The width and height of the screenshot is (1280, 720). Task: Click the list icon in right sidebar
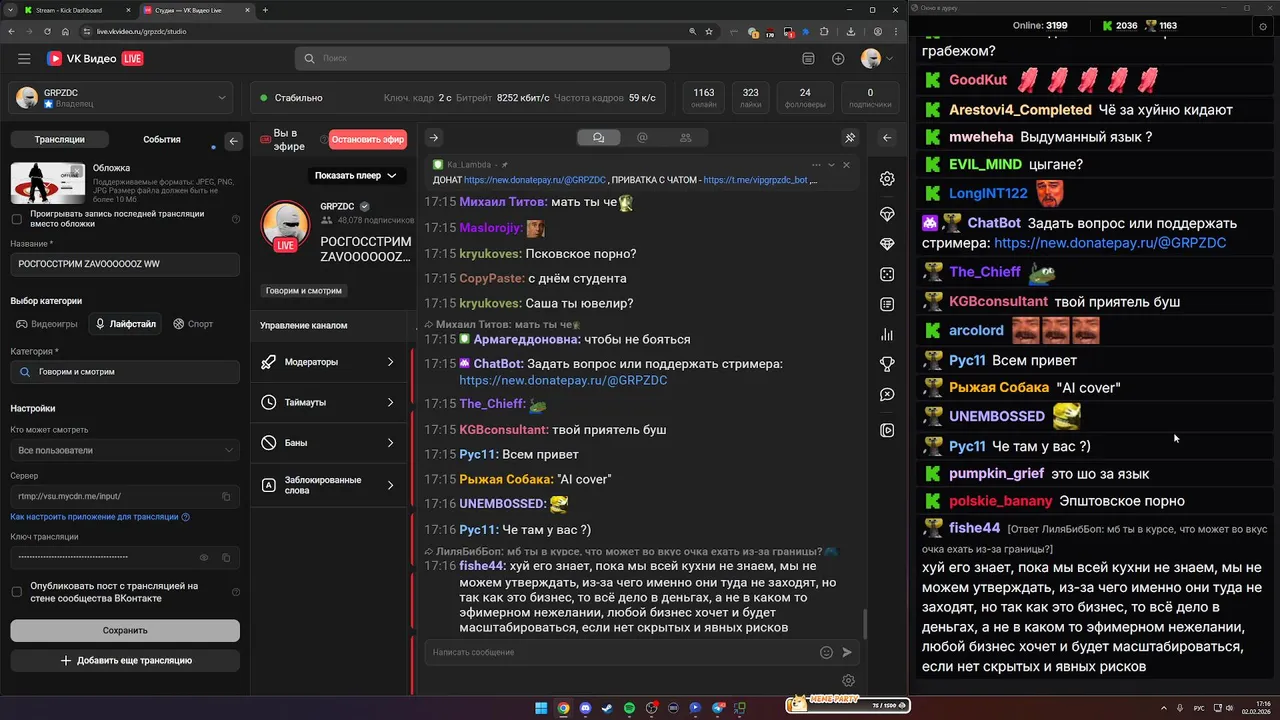point(887,304)
